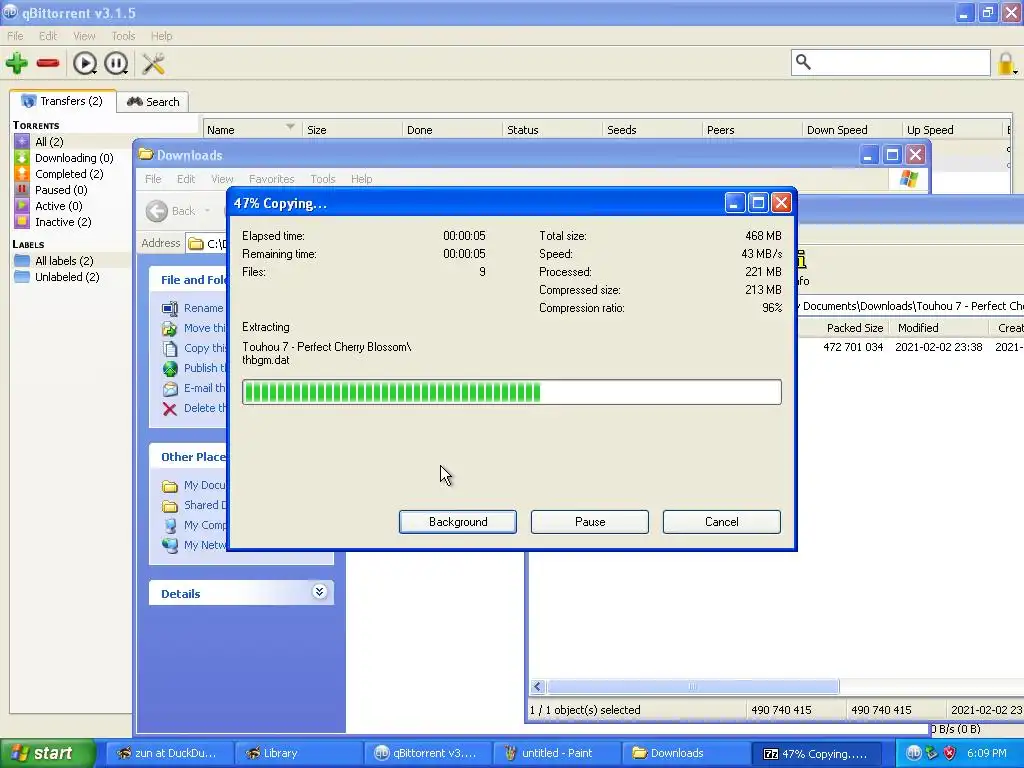Screen dimensions: 1024x768
Task: Click the Pause toolbar icon in qBittorrent
Action: click(116, 63)
